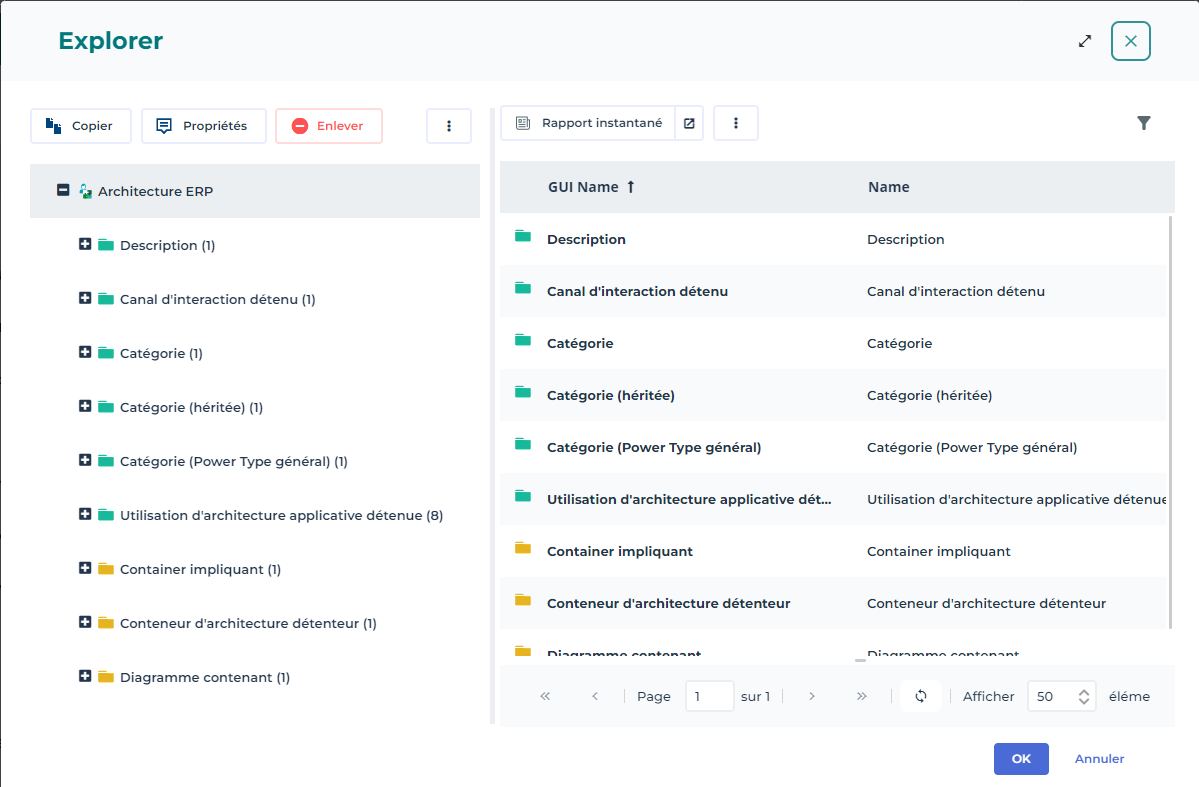Click the items-per-page stepper arrows

point(1084,696)
